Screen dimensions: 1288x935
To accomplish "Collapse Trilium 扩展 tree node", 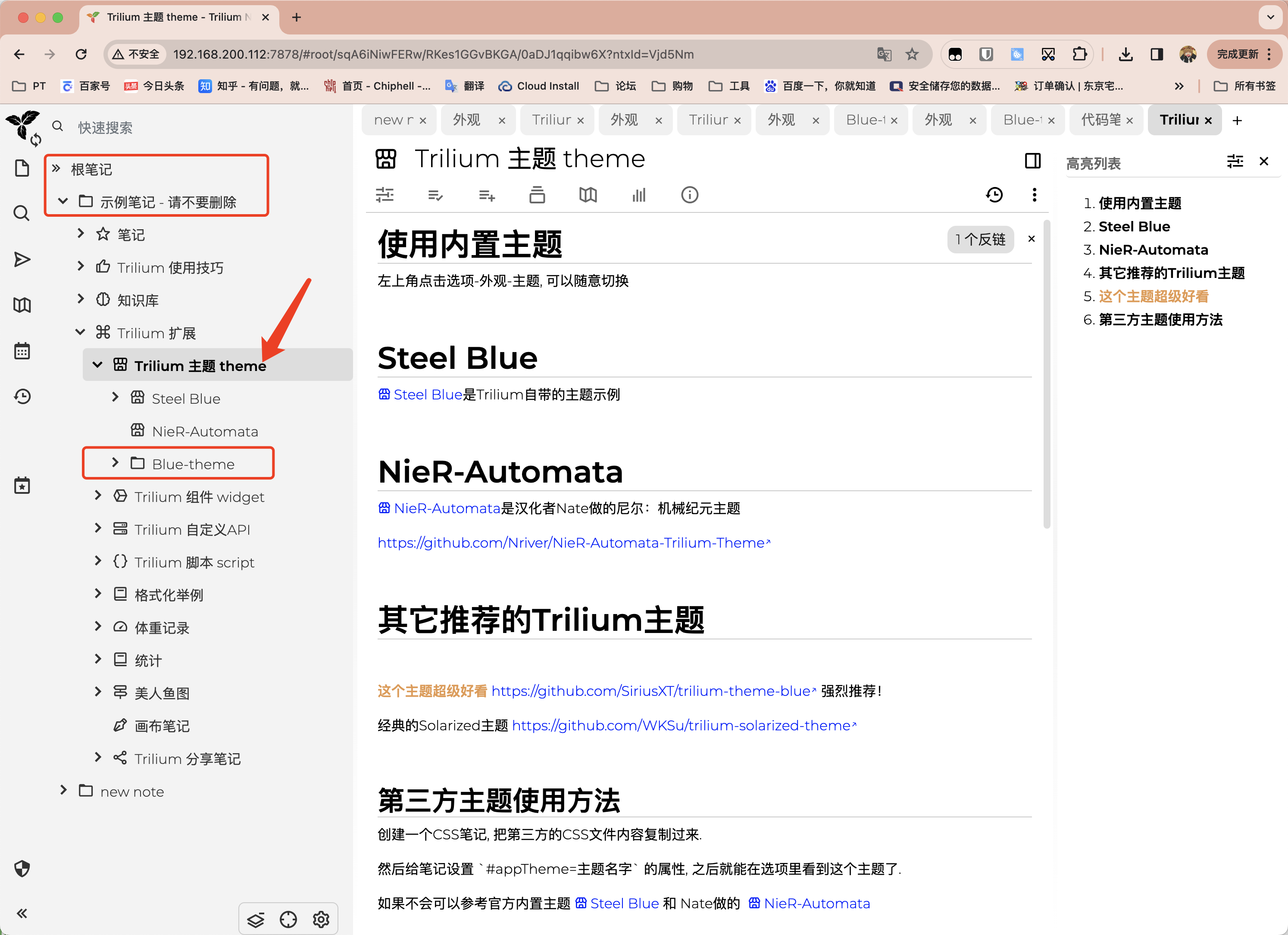I will [x=80, y=331].
